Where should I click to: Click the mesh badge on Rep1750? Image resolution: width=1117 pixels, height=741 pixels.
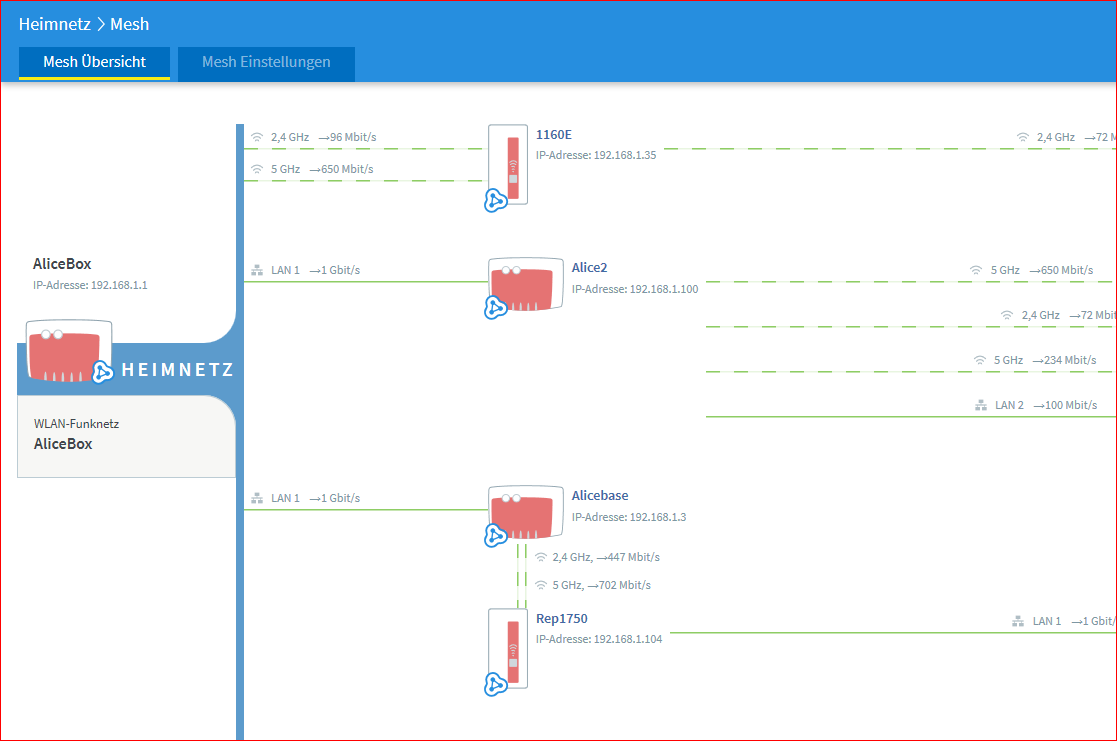pos(495,685)
